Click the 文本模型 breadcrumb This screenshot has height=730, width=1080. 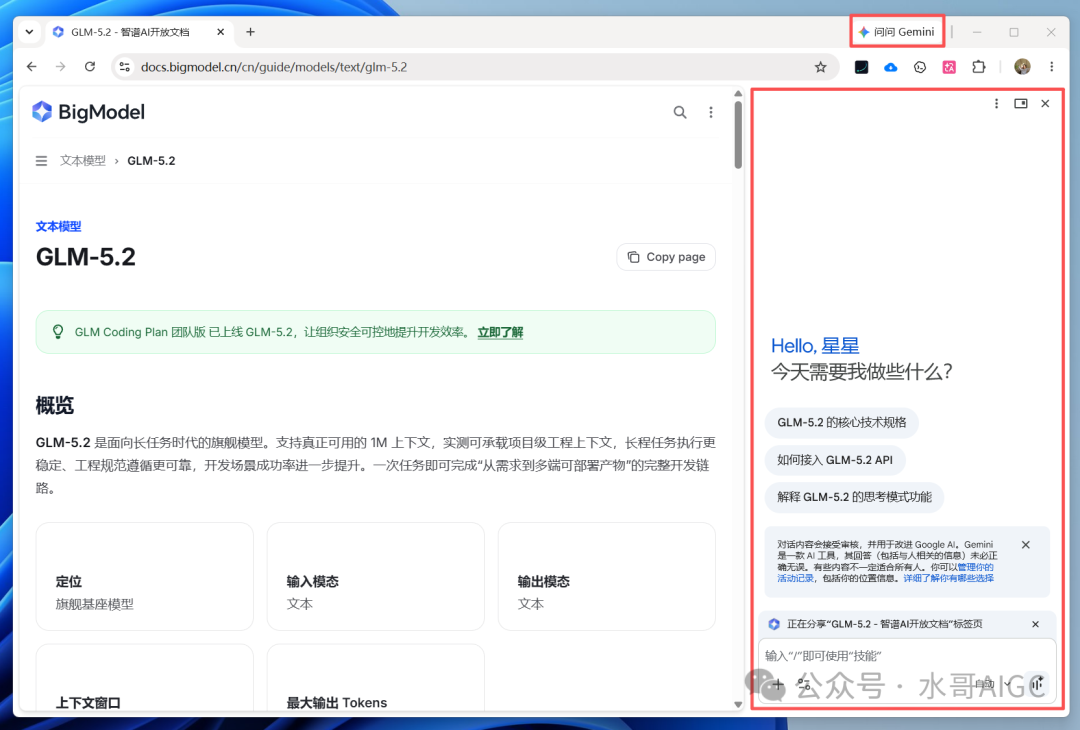click(83, 160)
